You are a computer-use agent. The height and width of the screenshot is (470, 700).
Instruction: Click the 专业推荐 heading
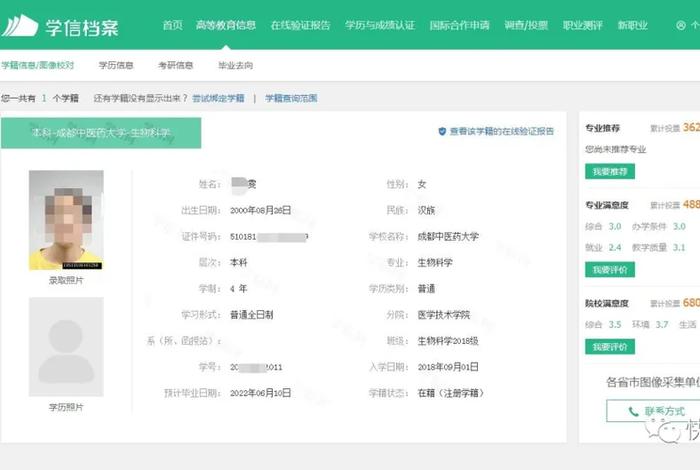[602, 128]
